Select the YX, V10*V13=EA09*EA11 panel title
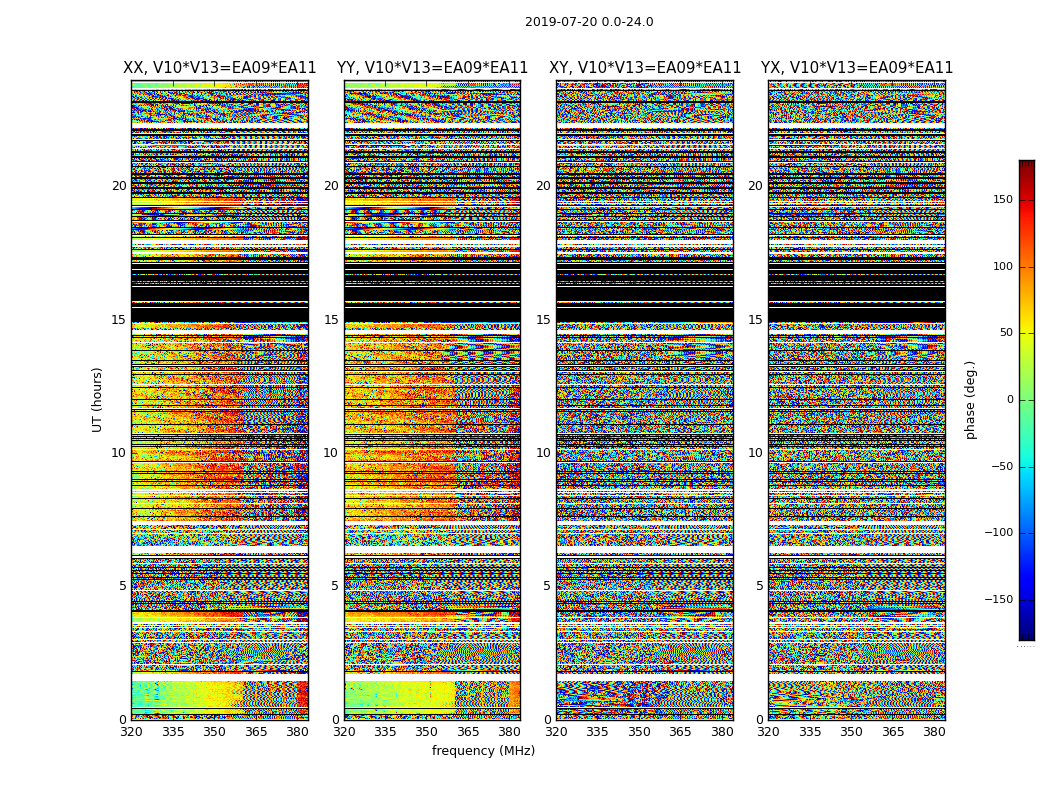Viewport: 1050px width, 800px height. tap(856, 68)
